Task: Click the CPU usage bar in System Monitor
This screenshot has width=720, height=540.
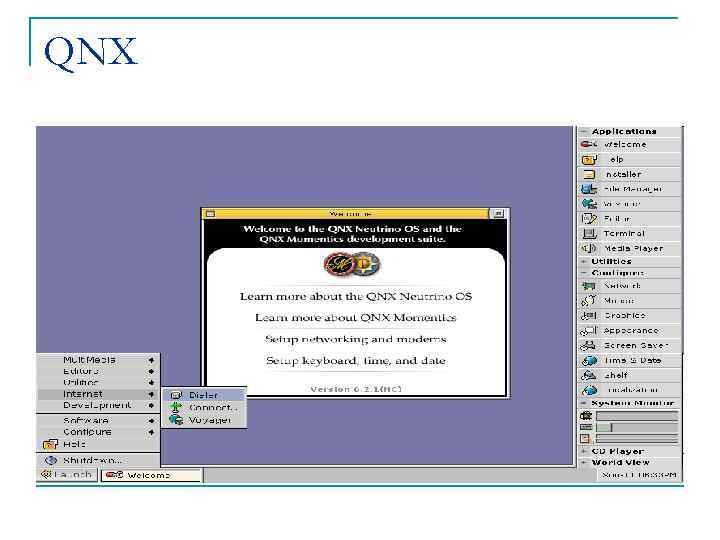Action: point(637,416)
